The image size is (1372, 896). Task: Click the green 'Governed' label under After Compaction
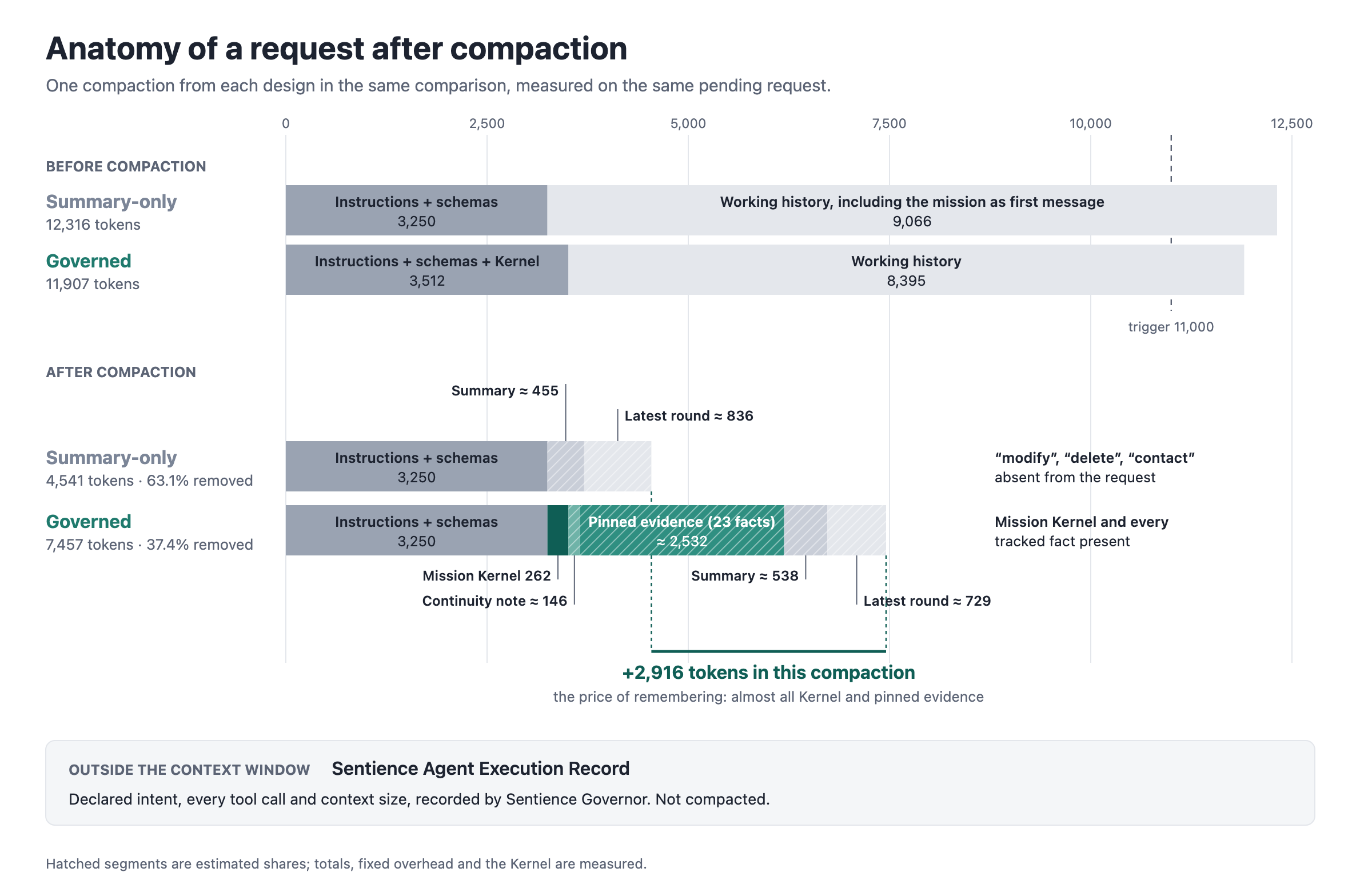[x=89, y=522]
